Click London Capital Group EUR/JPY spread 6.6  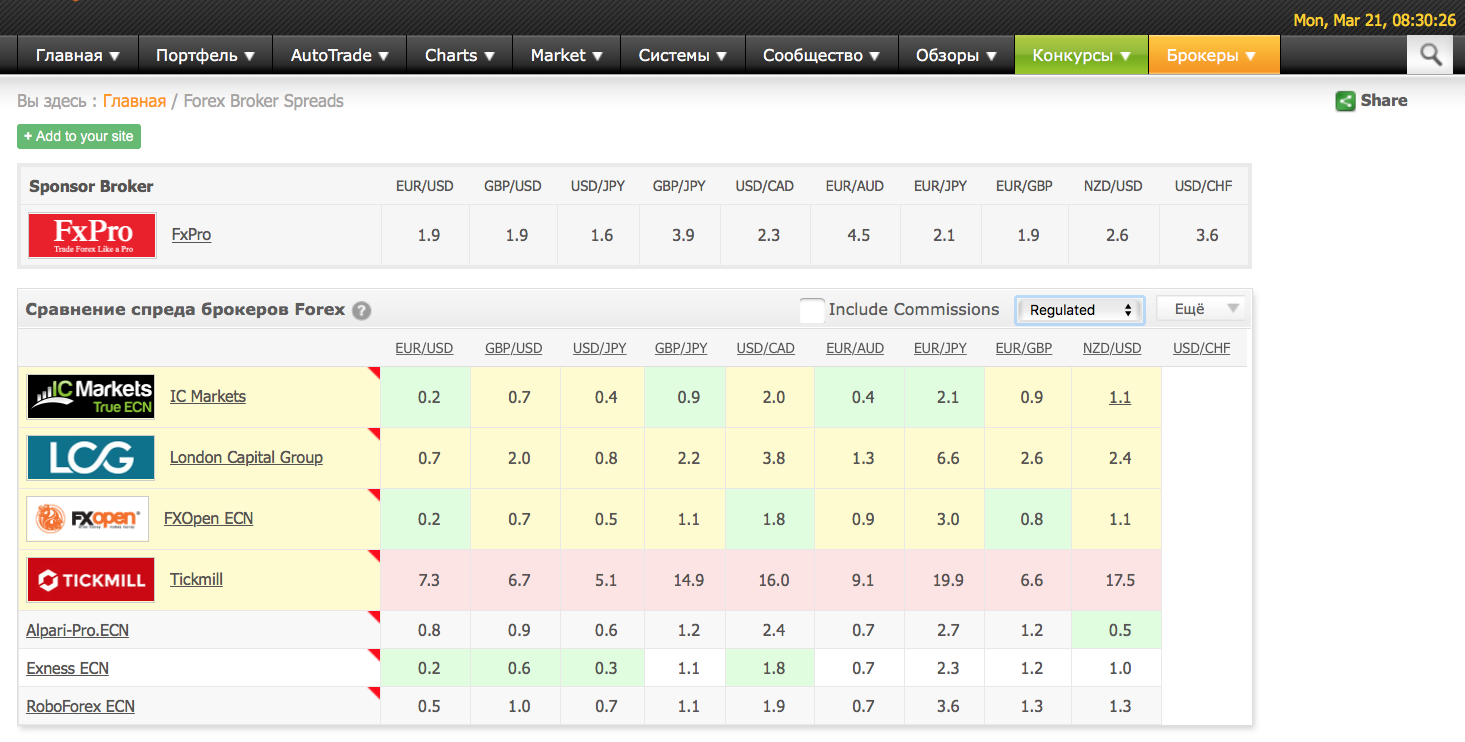click(x=948, y=458)
